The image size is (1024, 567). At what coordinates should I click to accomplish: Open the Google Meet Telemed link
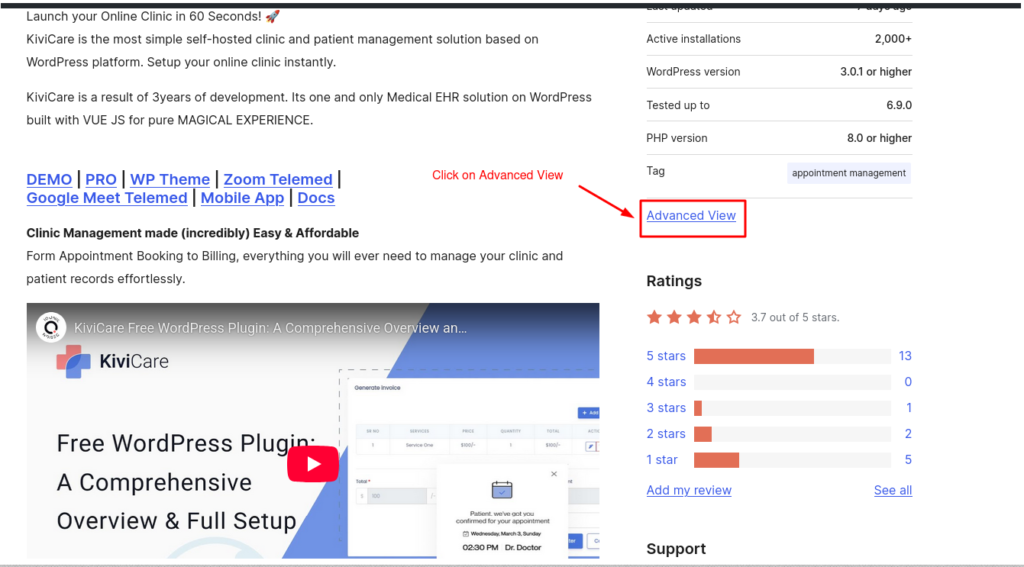(x=107, y=198)
